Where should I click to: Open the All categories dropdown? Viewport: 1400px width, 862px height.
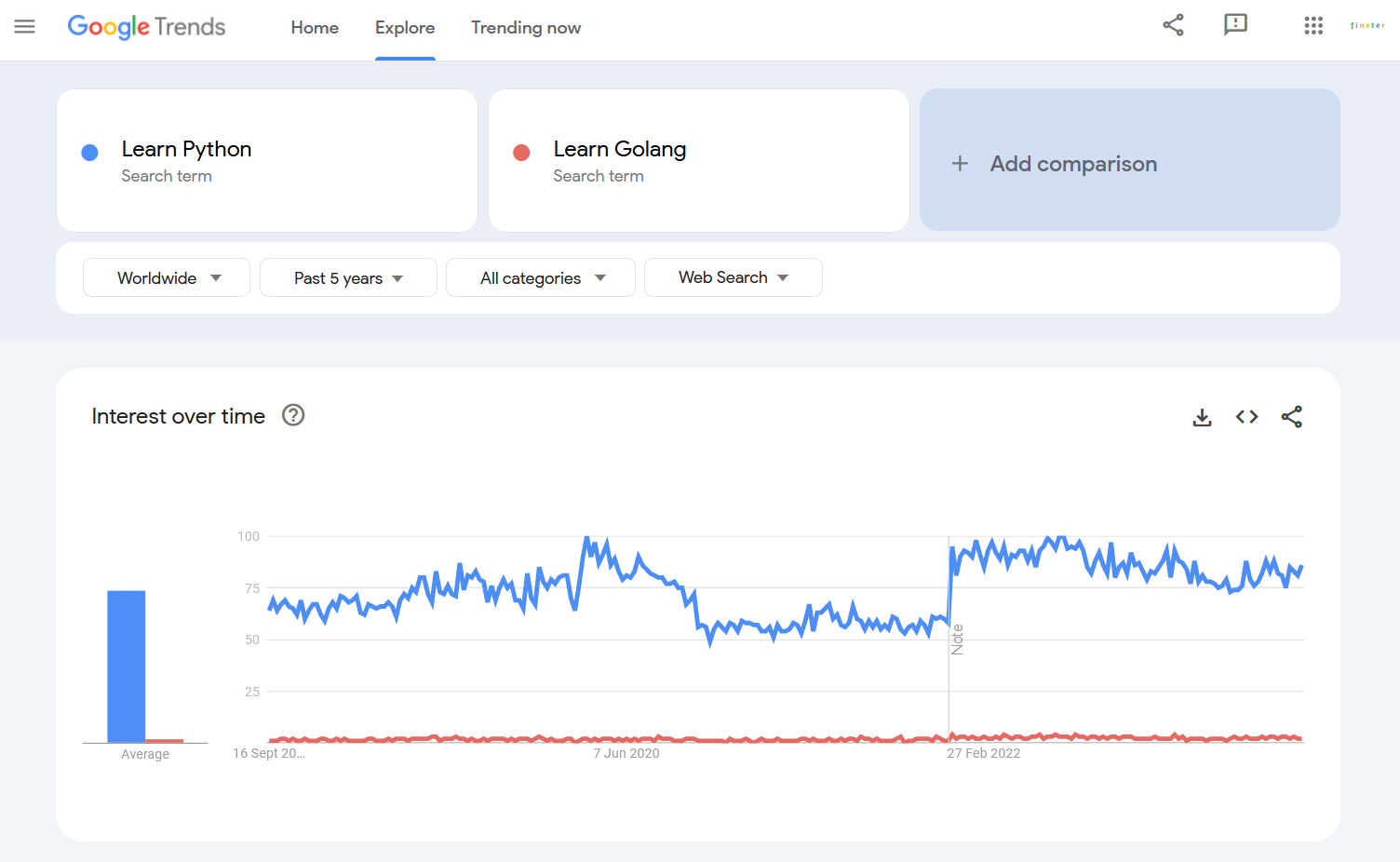pyautogui.click(x=540, y=277)
